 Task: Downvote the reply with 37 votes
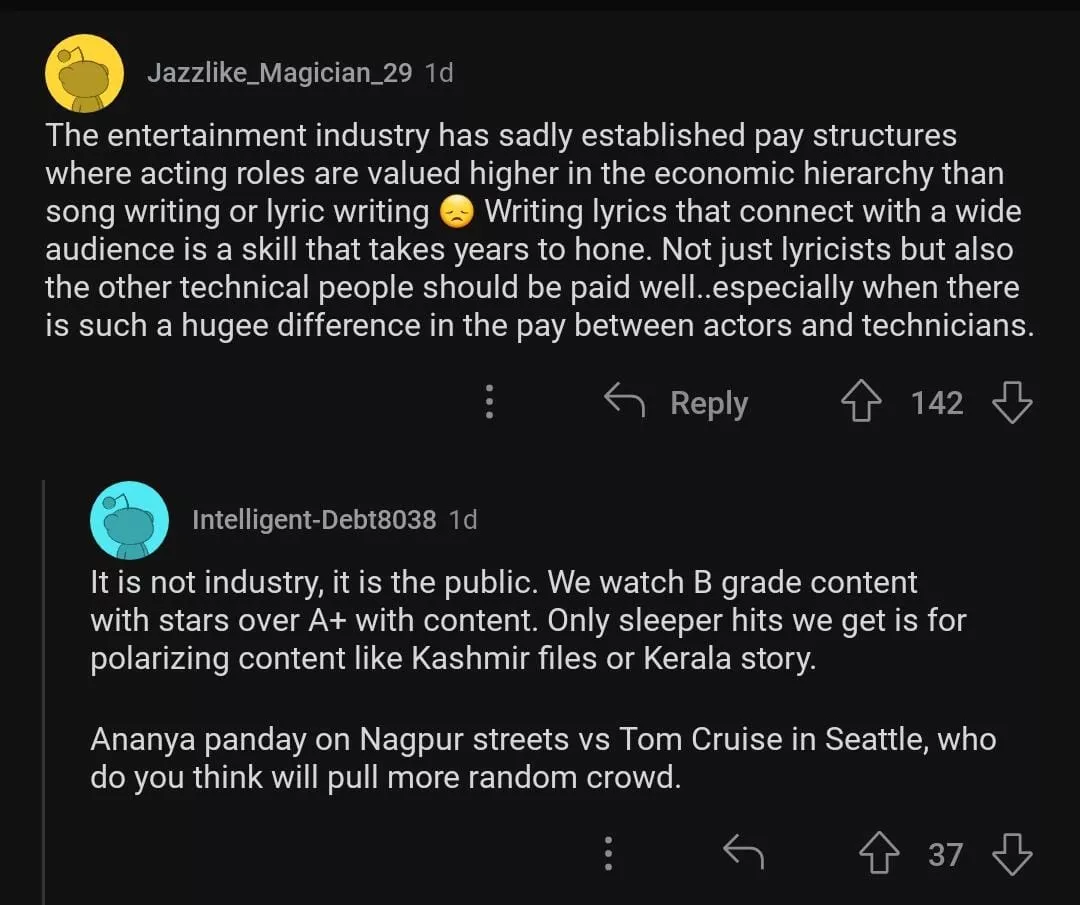tap(1012, 854)
